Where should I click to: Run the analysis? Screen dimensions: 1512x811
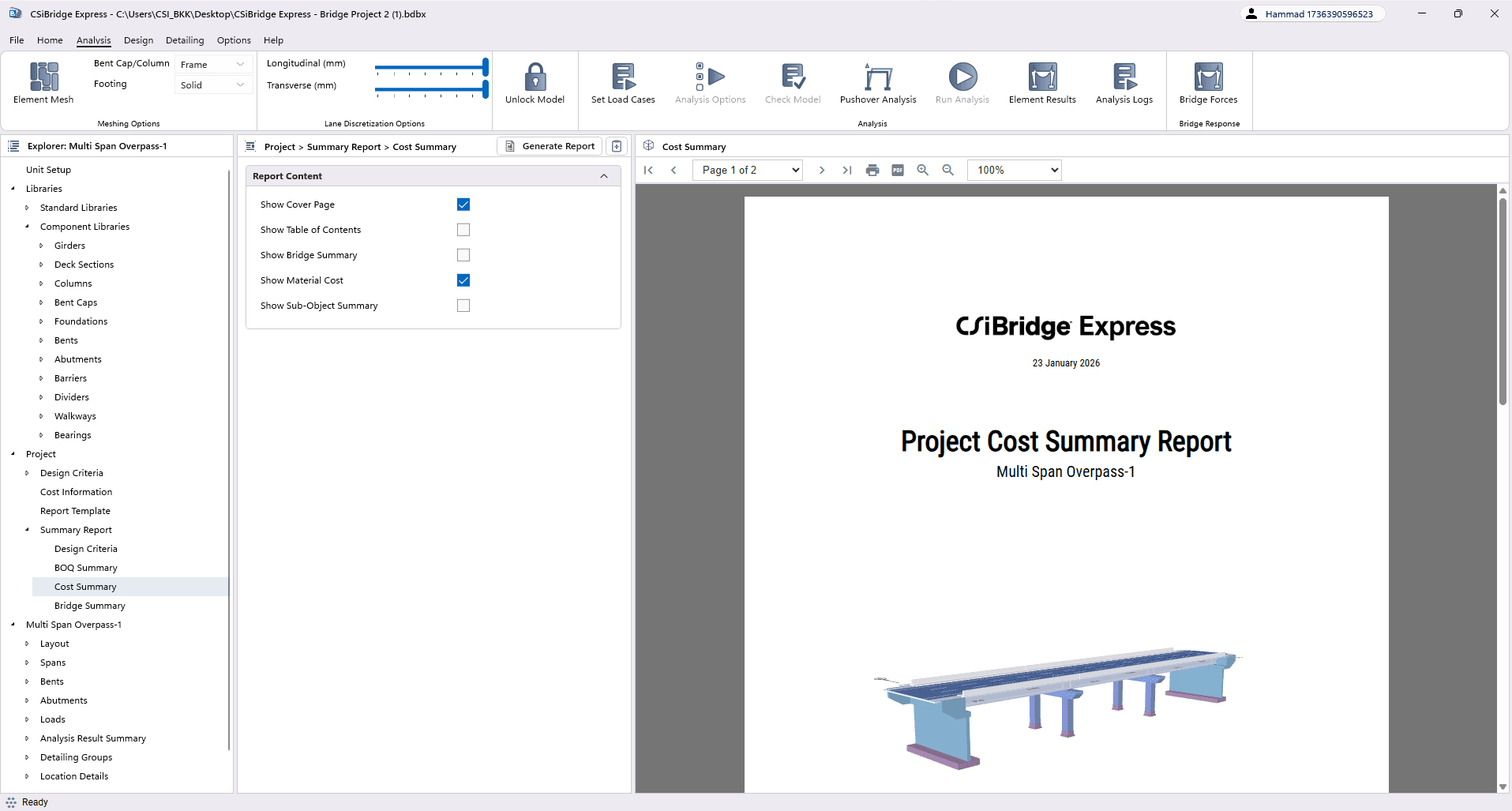(961, 83)
